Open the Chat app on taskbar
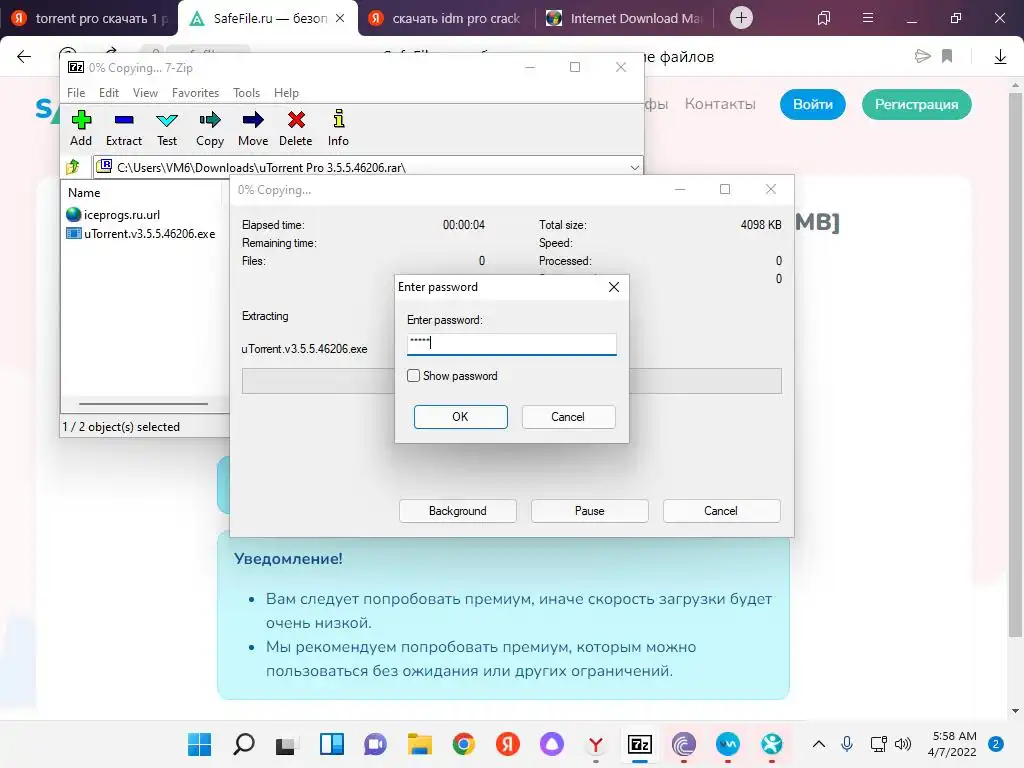 [x=376, y=744]
